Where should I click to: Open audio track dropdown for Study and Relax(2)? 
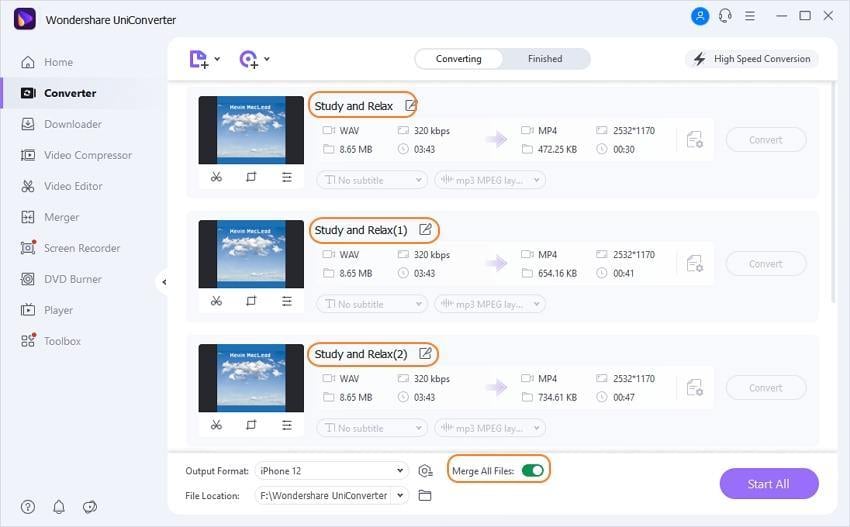490,428
